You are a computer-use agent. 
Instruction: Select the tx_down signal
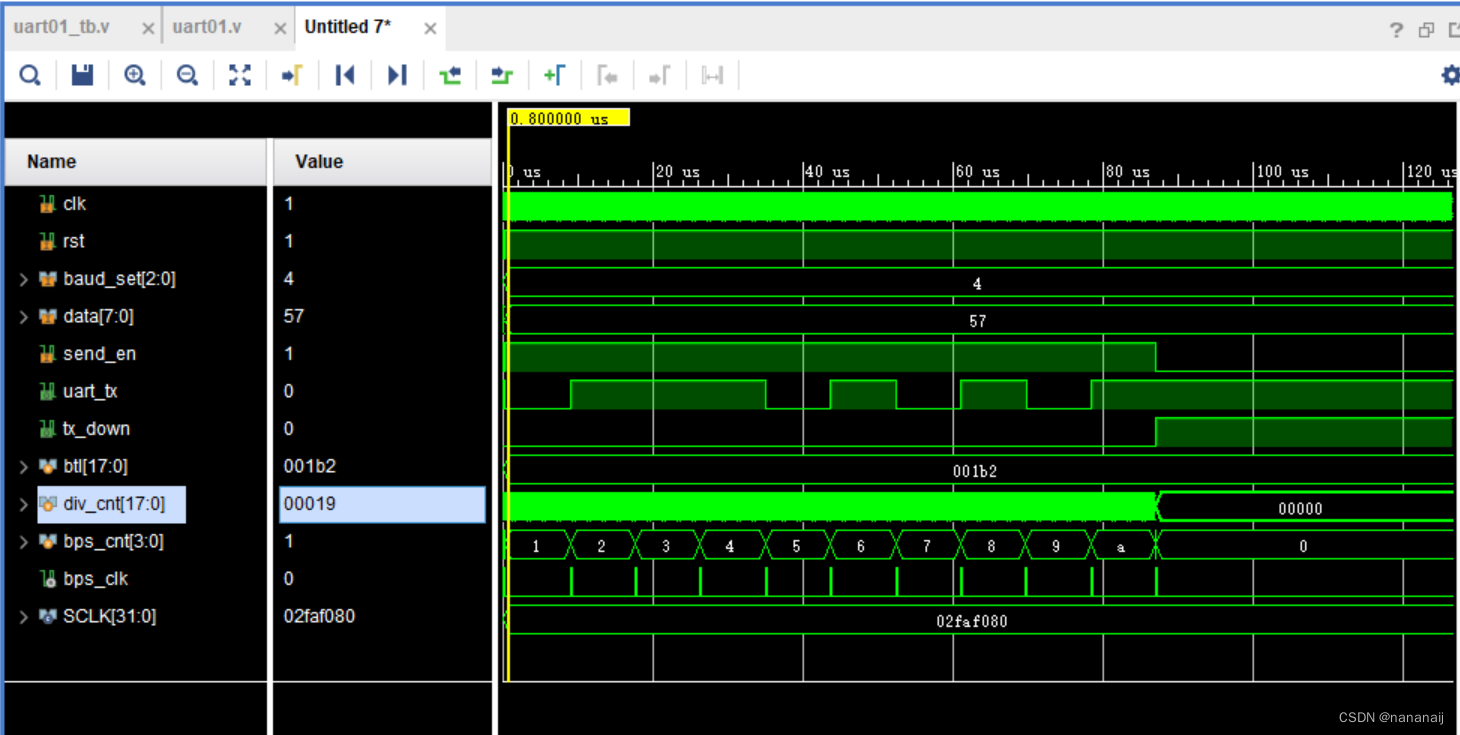[96, 429]
